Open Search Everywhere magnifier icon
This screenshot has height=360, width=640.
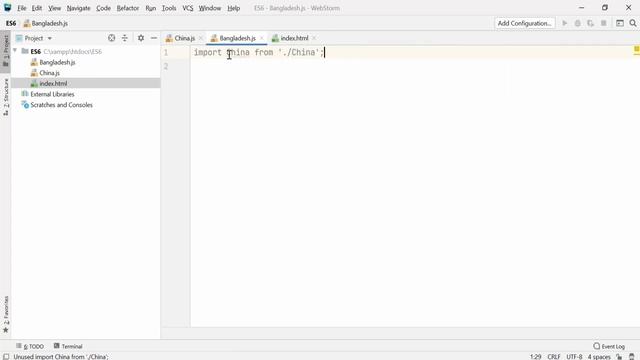tap(633, 23)
